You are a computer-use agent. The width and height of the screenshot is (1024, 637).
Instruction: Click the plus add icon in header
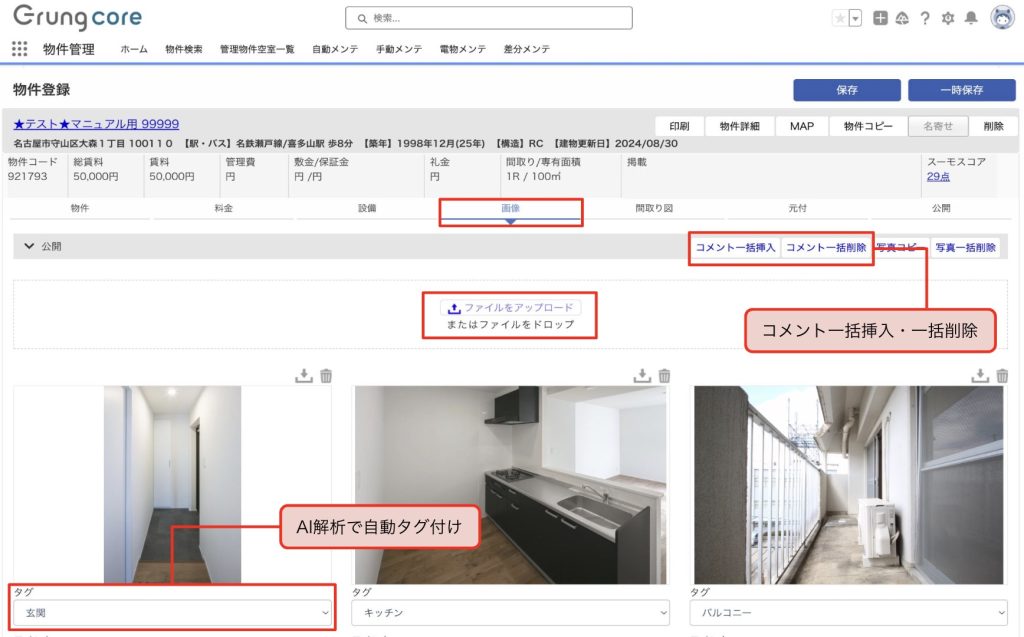point(880,18)
